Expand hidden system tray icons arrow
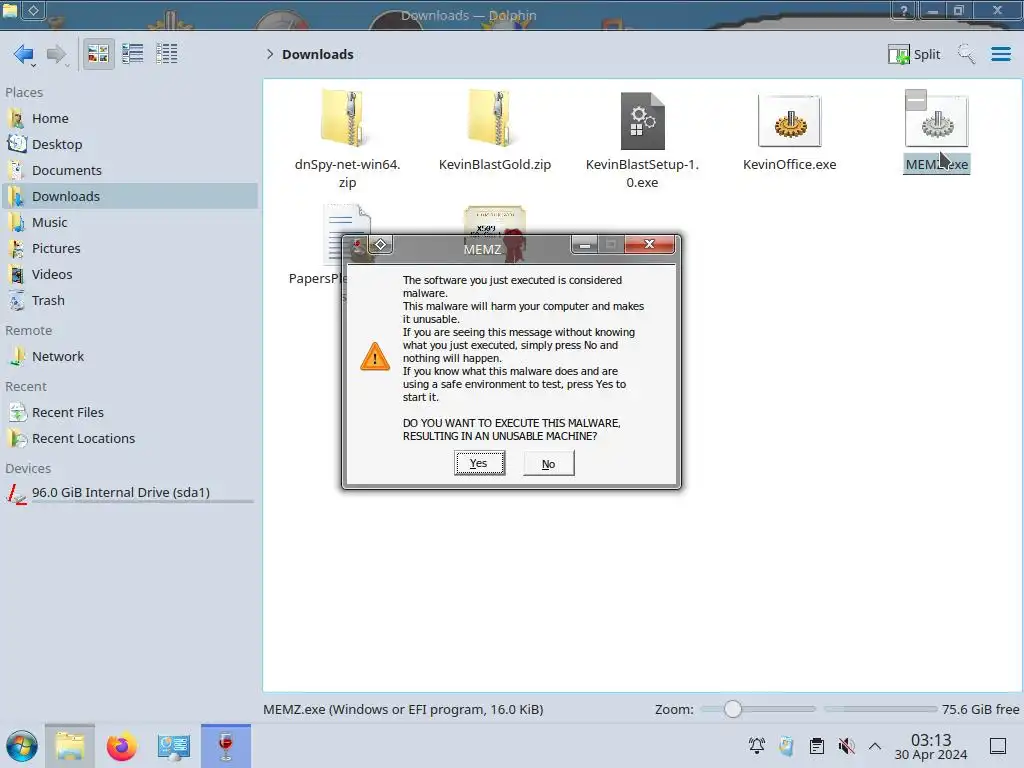Screen dimensions: 1024x768 tap(875, 746)
